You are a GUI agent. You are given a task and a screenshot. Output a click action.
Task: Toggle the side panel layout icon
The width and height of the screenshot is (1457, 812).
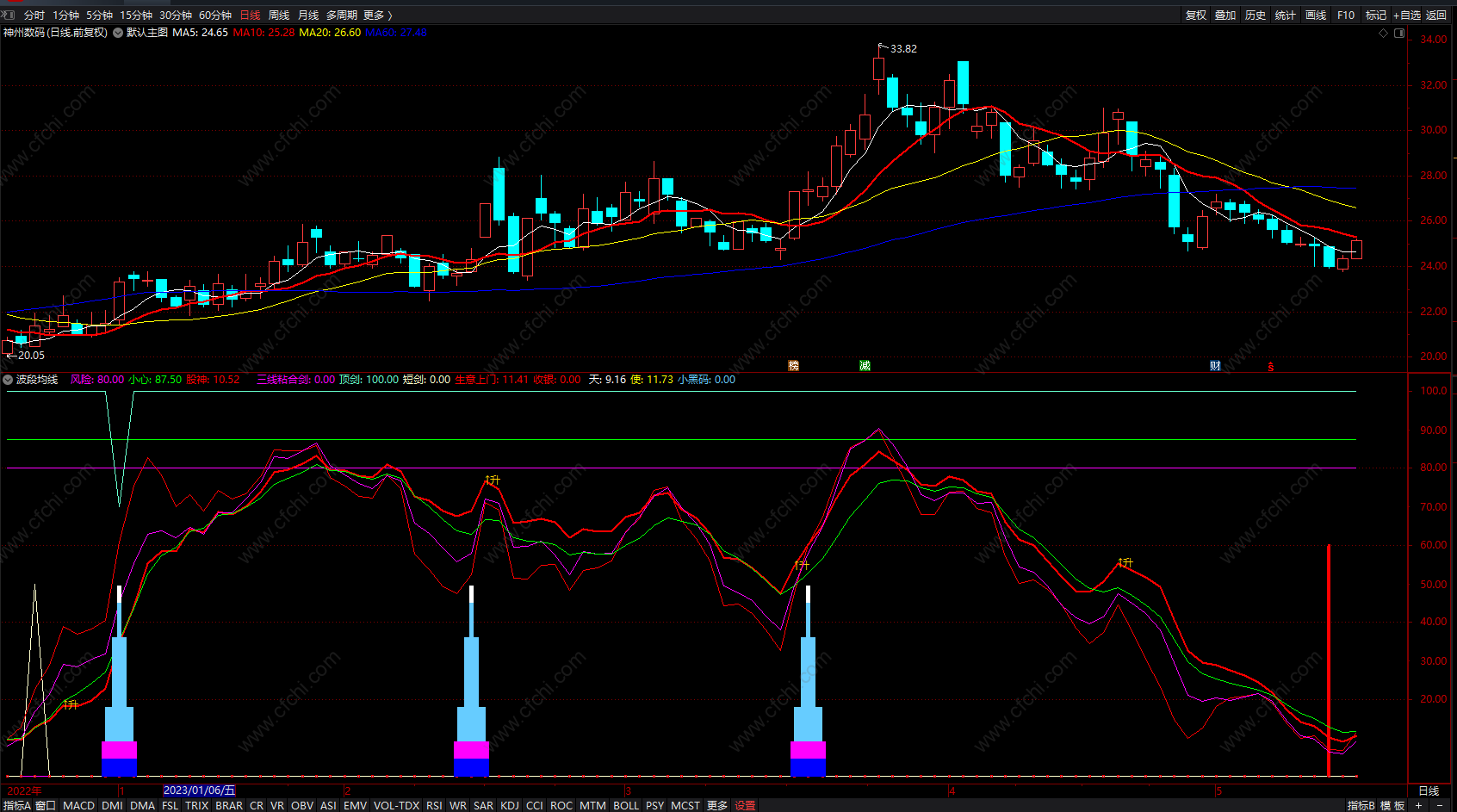pos(1399,34)
